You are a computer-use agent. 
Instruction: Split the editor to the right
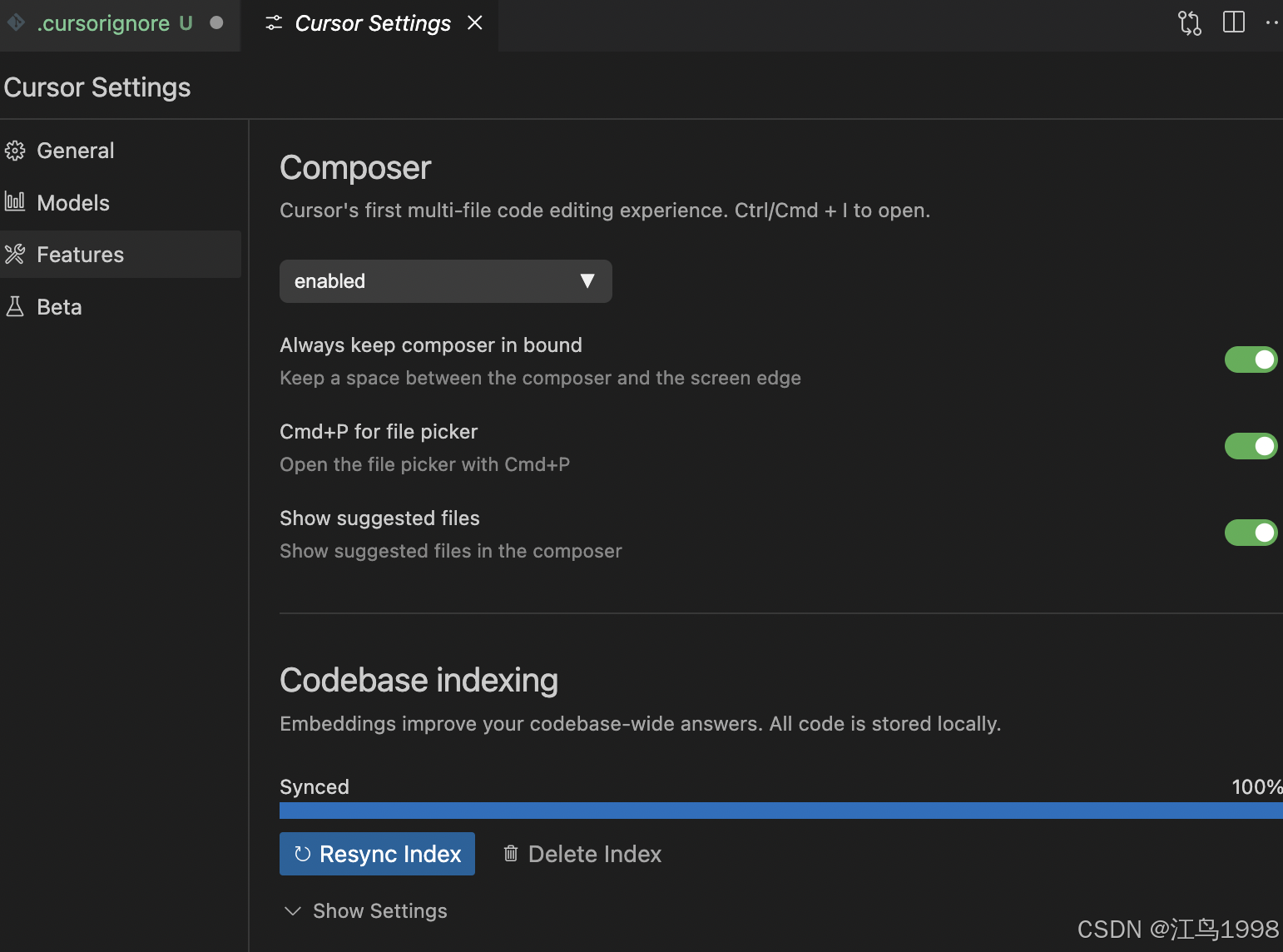click(1234, 22)
